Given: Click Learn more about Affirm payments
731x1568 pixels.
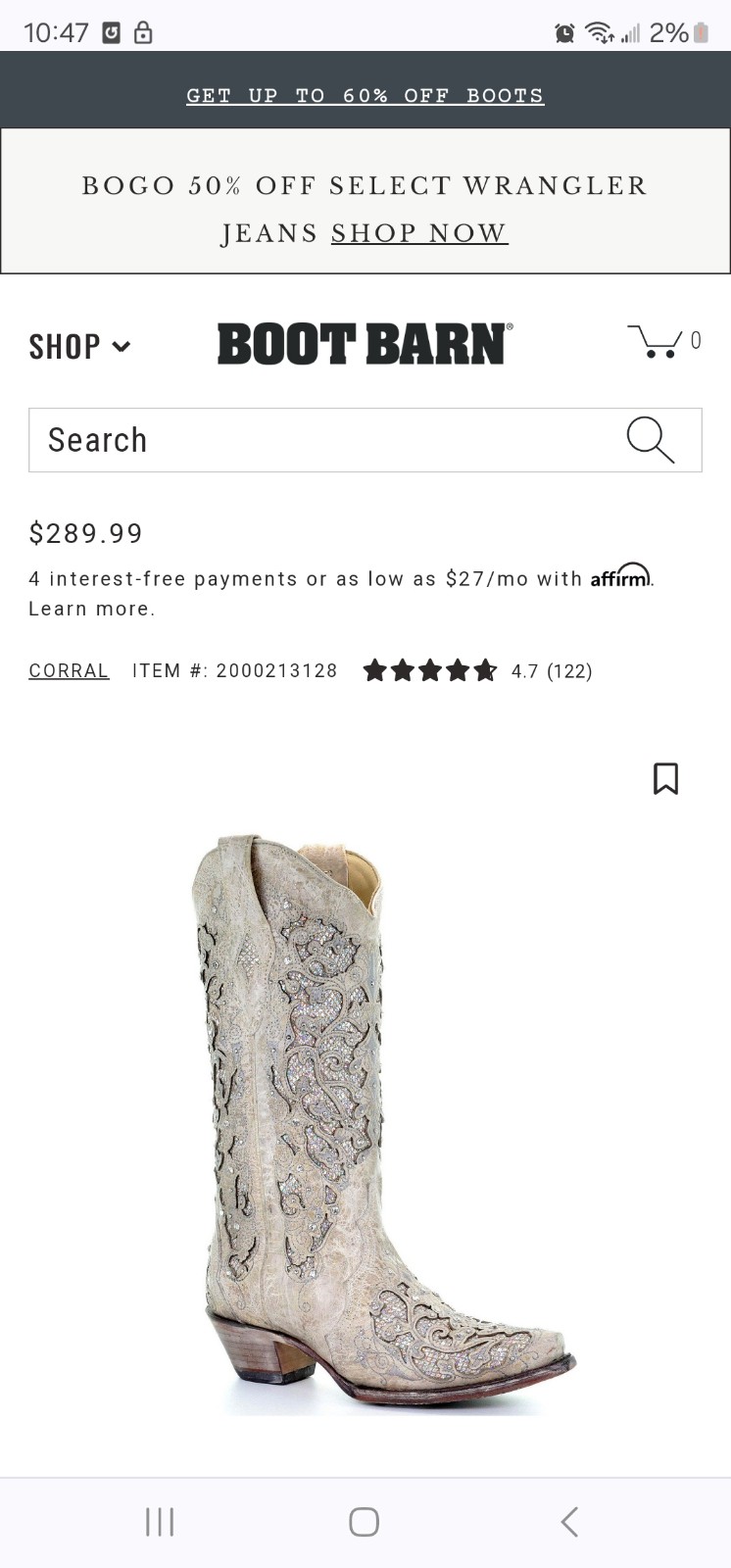Looking at the screenshot, I should click(x=91, y=609).
